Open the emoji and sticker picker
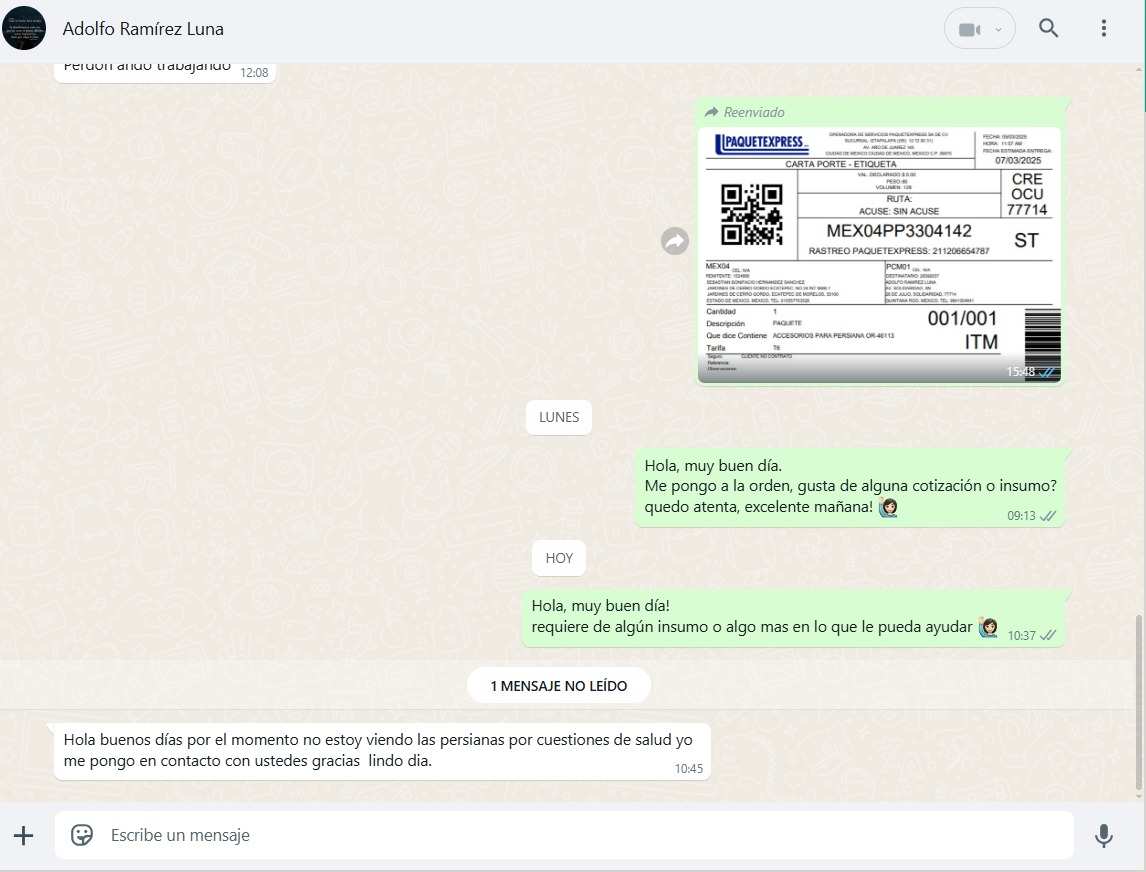Viewport: 1146px width, 872px height. (82, 835)
